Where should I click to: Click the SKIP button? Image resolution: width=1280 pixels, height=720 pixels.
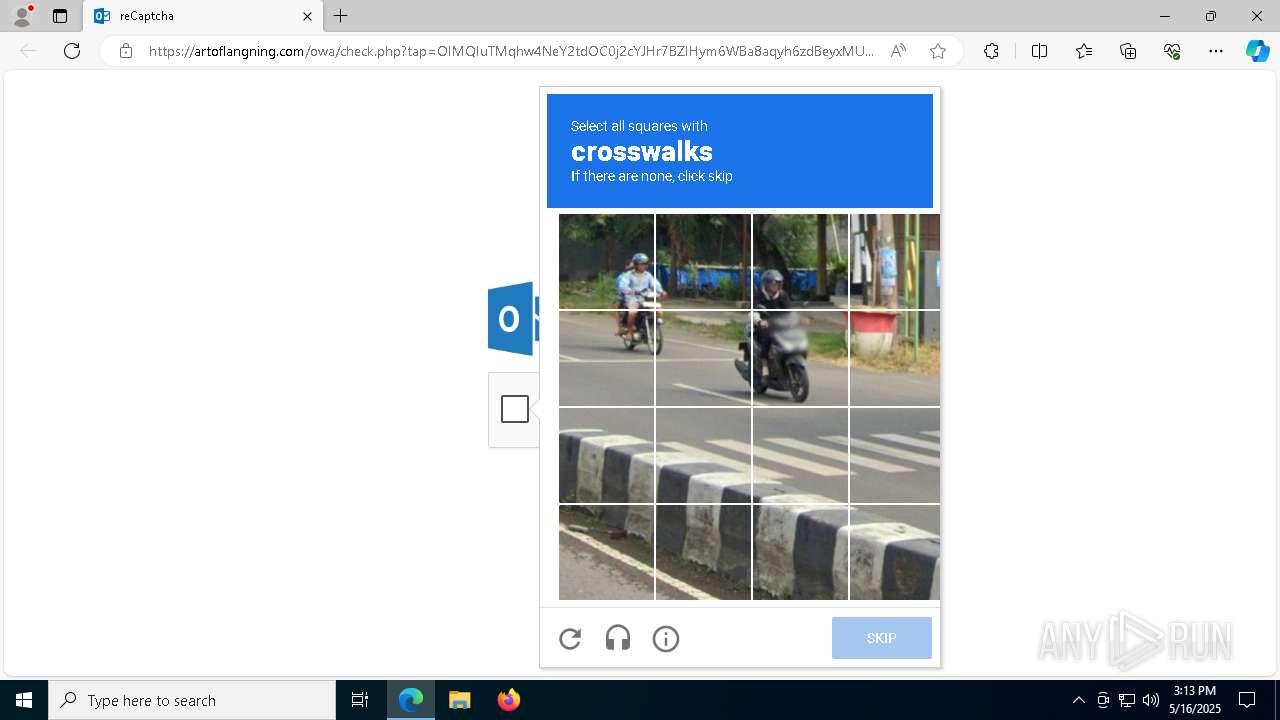[x=882, y=638]
